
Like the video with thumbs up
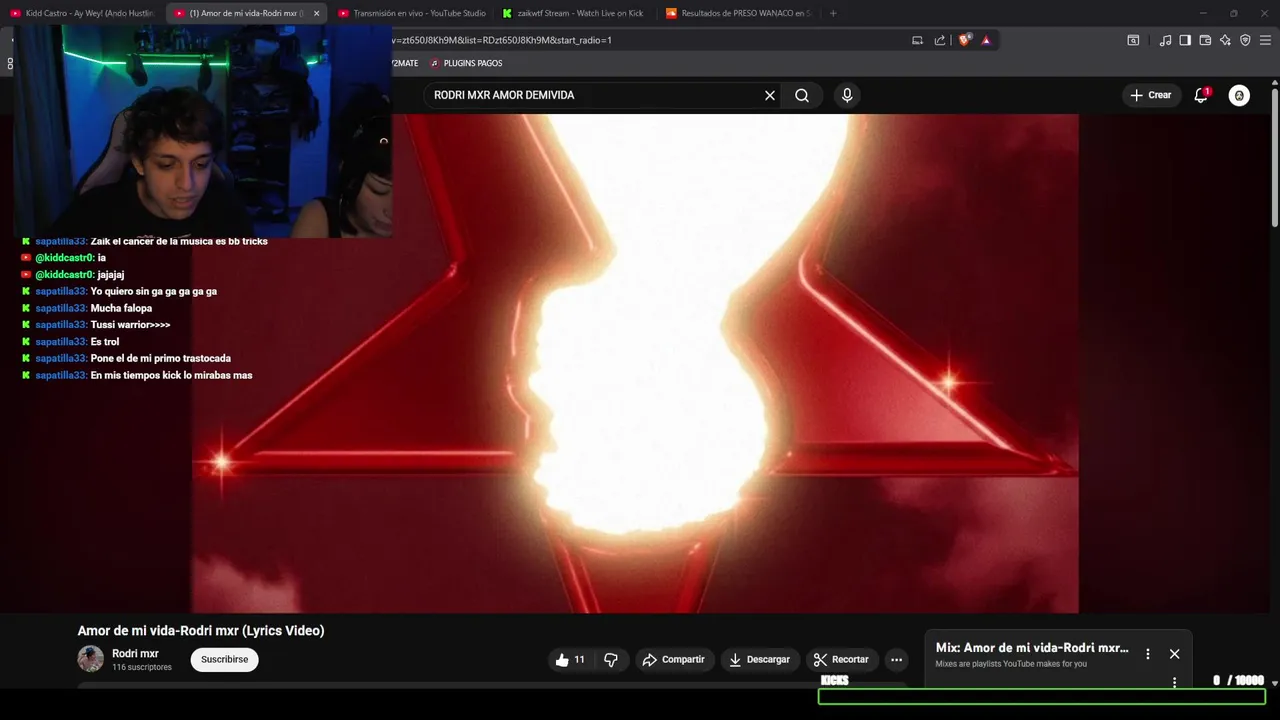click(570, 660)
